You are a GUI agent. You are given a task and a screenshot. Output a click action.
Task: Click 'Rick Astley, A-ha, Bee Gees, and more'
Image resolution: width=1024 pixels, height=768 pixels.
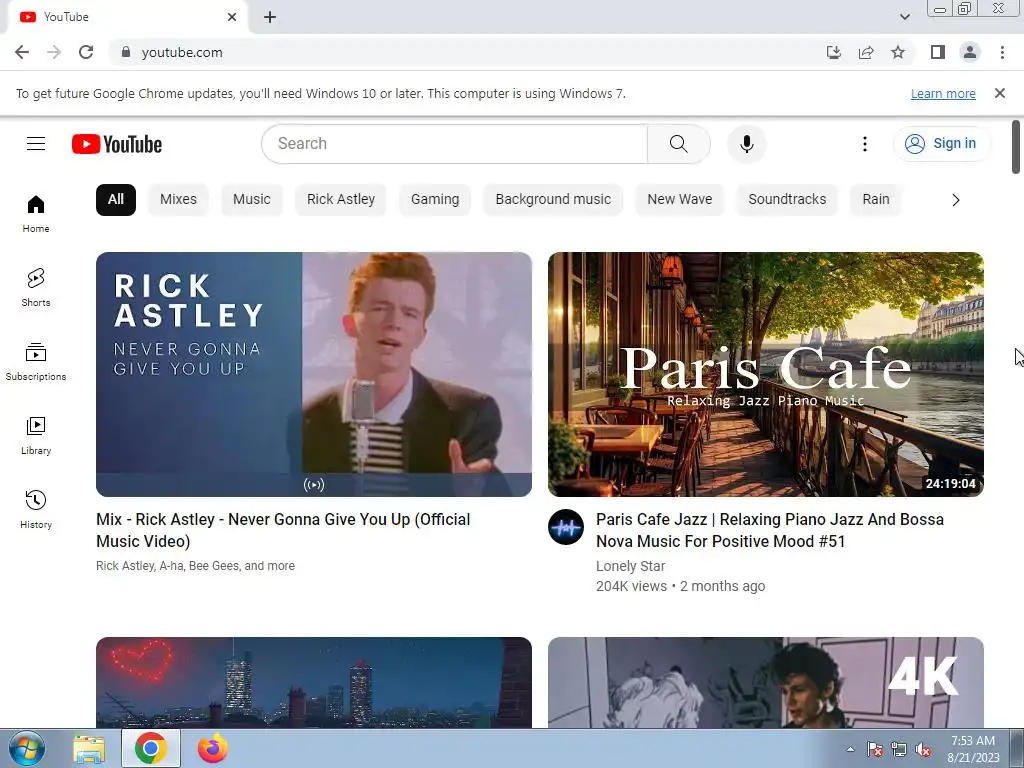pyautogui.click(x=195, y=566)
